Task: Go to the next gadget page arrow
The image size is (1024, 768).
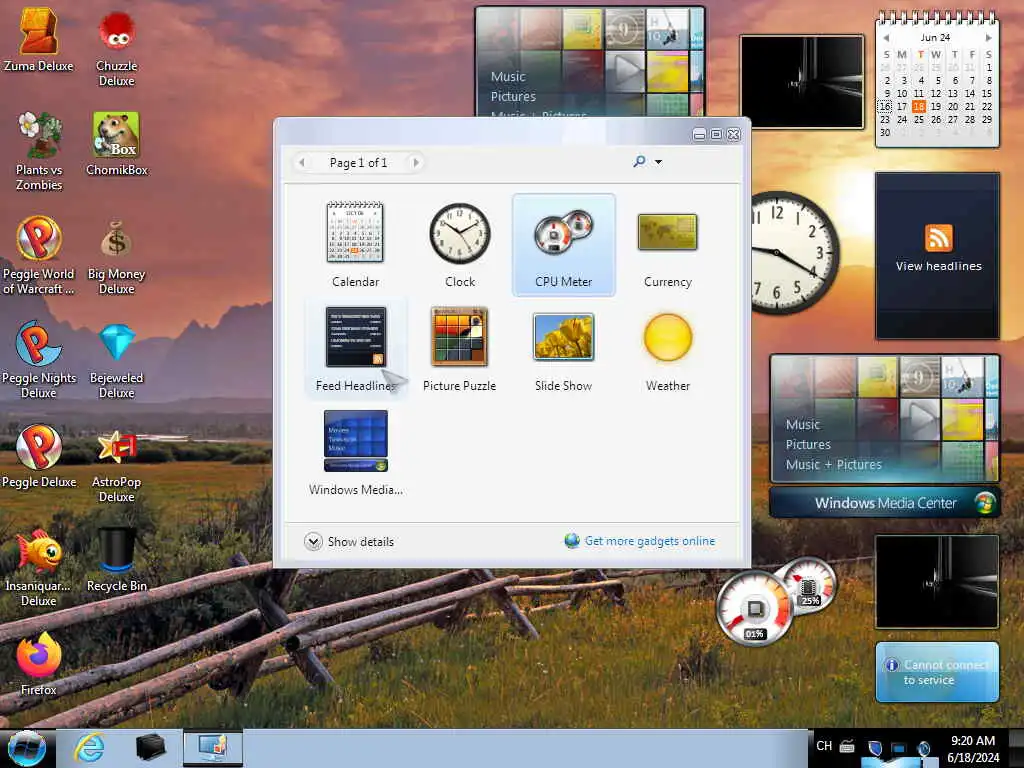Action: 415,163
